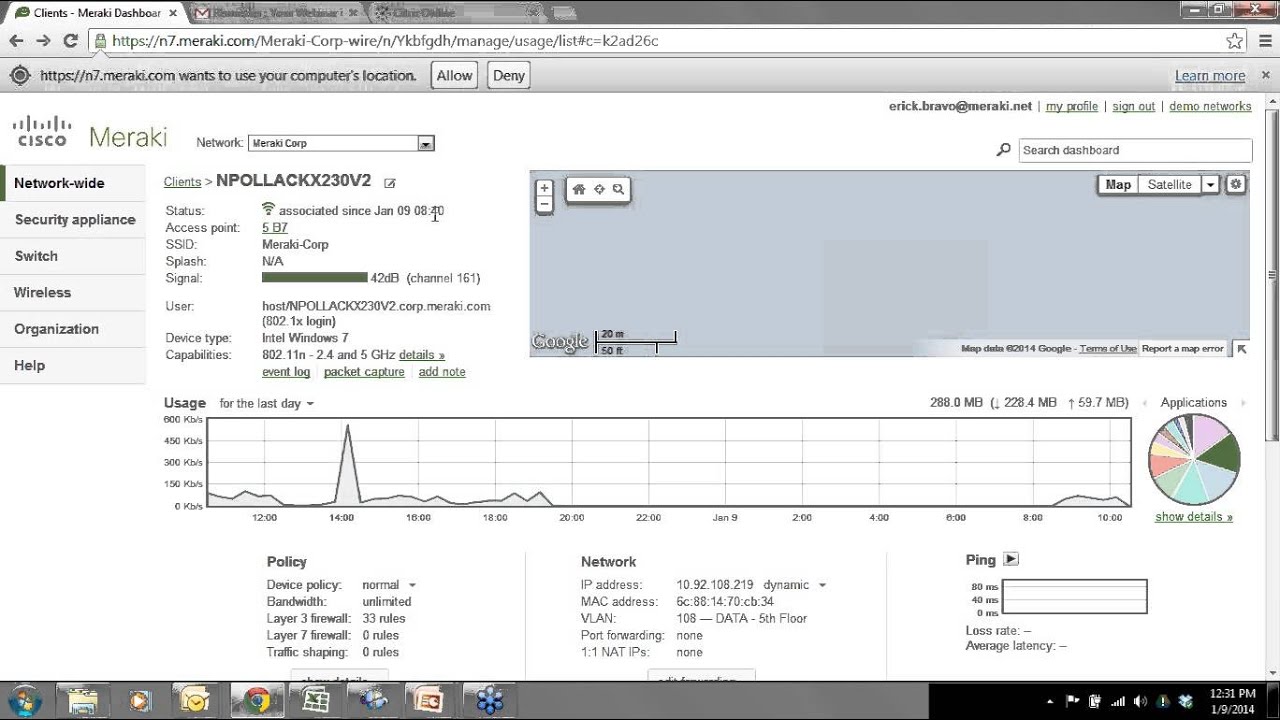Open Chrome menu
Screen dimensions: 1280x720
pos(1265,41)
